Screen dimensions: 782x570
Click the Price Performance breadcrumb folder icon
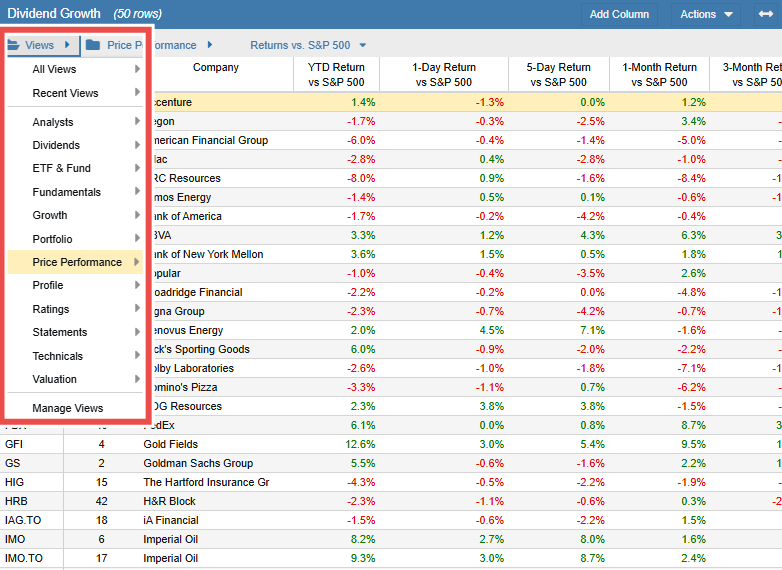click(93, 45)
